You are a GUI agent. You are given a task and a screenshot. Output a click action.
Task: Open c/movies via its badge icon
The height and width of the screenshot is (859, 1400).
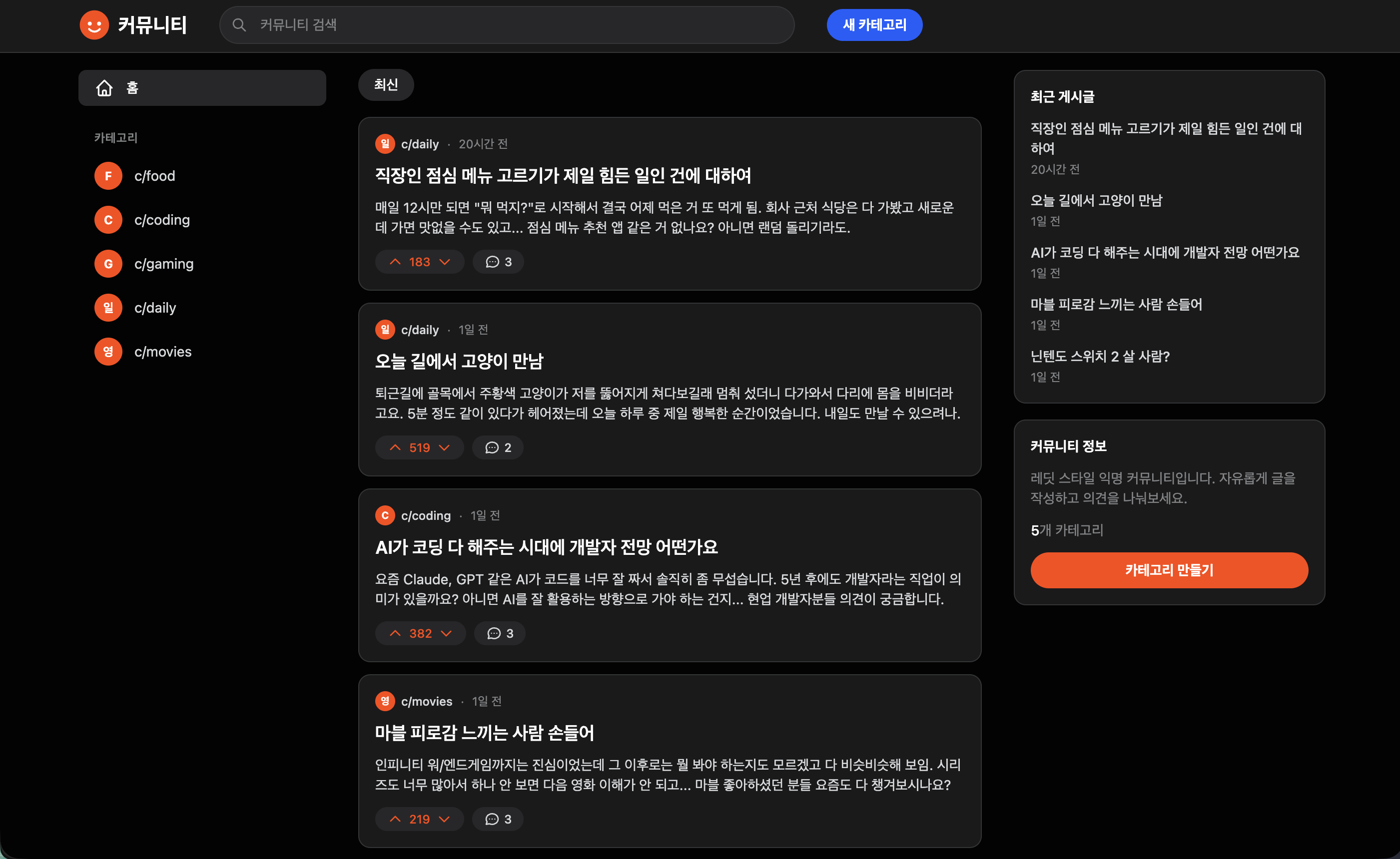[x=108, y=351]
